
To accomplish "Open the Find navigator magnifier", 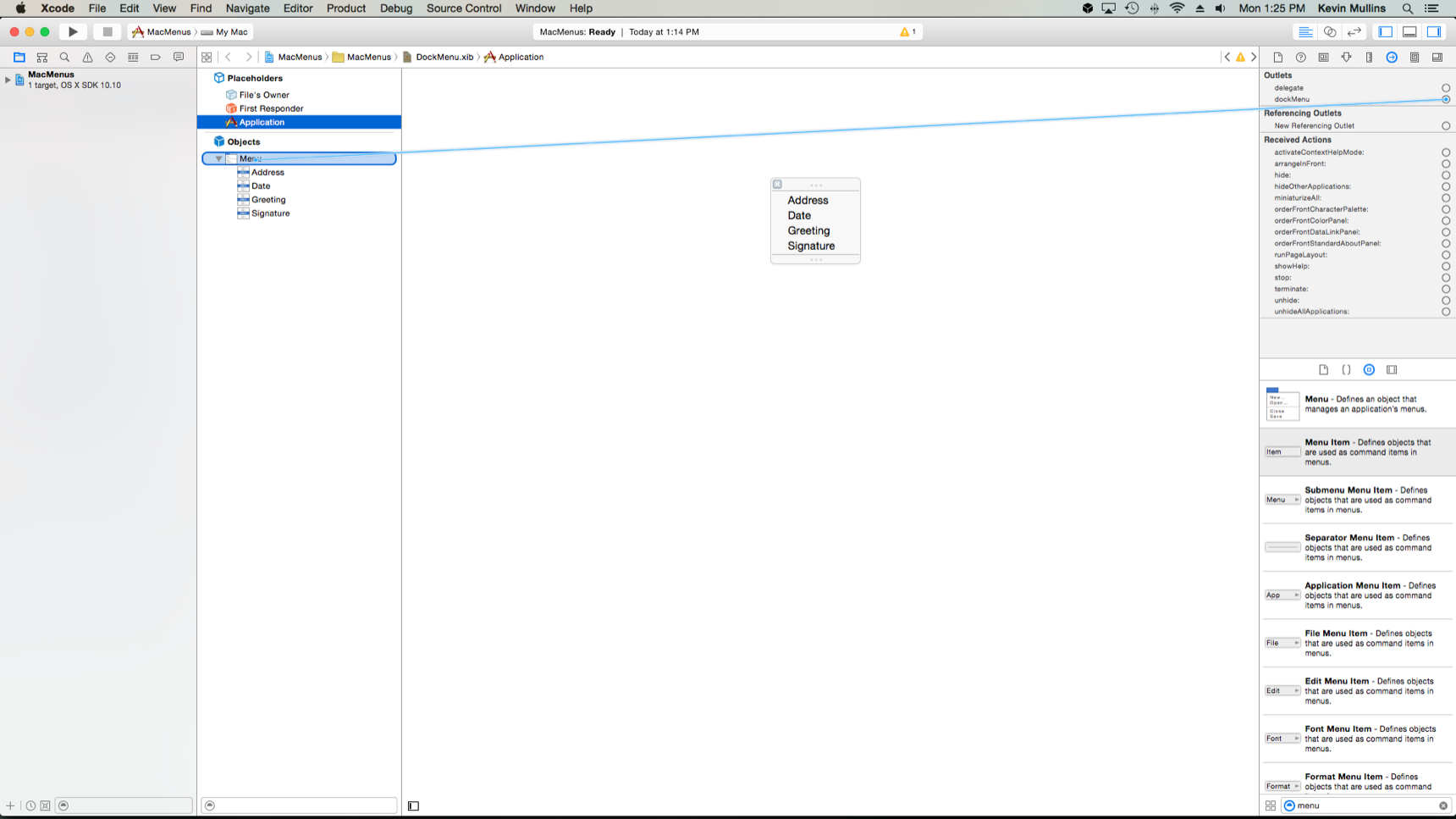I will pyautogui.click(x=64, y=58).
